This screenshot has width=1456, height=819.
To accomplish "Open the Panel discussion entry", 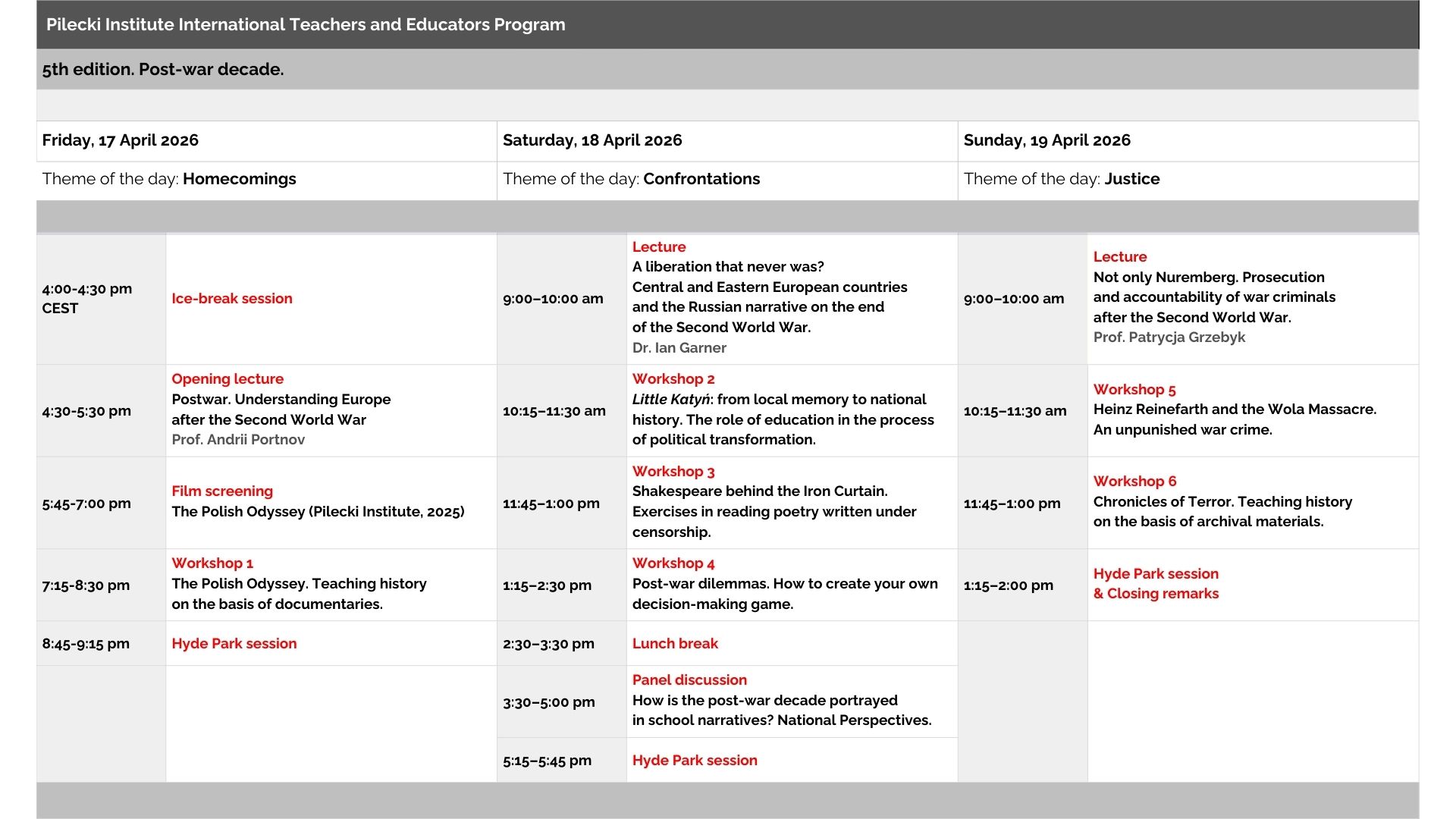I will tap(689, 680).
